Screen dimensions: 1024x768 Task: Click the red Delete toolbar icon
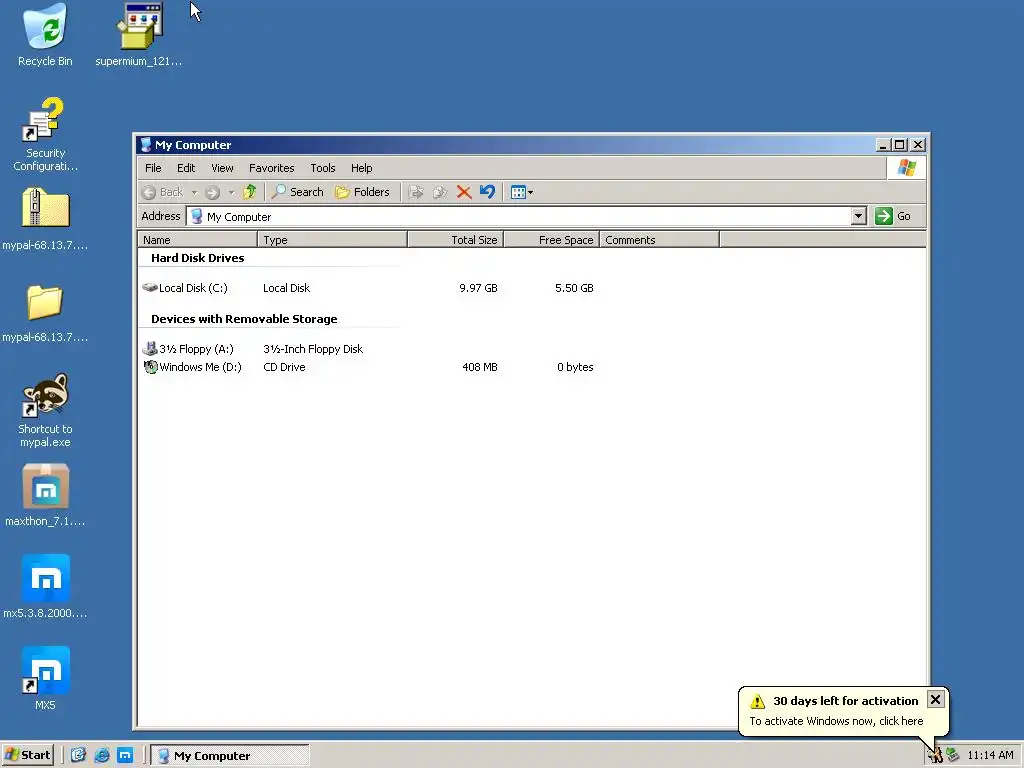(464, 192)
